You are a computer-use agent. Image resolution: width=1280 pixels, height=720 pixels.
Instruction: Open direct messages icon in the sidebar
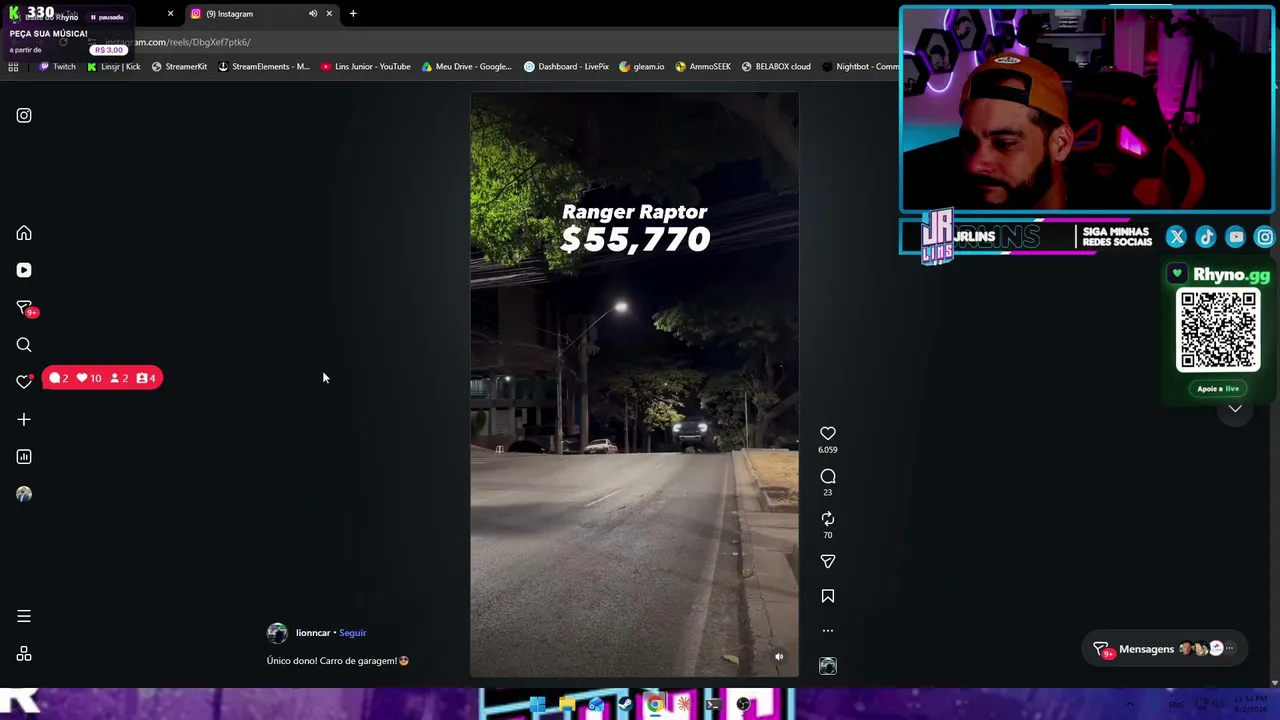pos(24,308)
